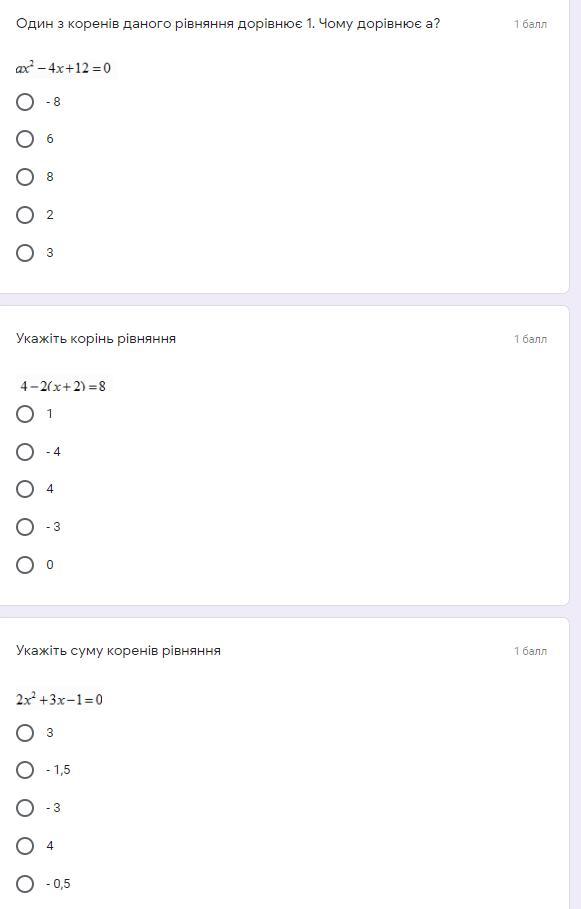Viewport: 581px width, 909px height.
Task: Click the equation image 2x²+3x−1=0
Action: (59, 699)
